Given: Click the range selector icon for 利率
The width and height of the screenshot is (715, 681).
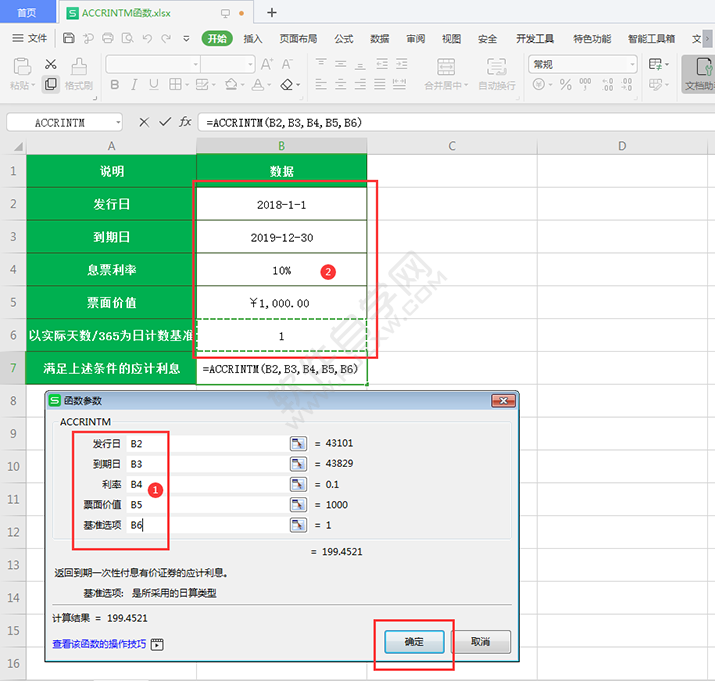Looking at the screenshot, I should [298, 484].
